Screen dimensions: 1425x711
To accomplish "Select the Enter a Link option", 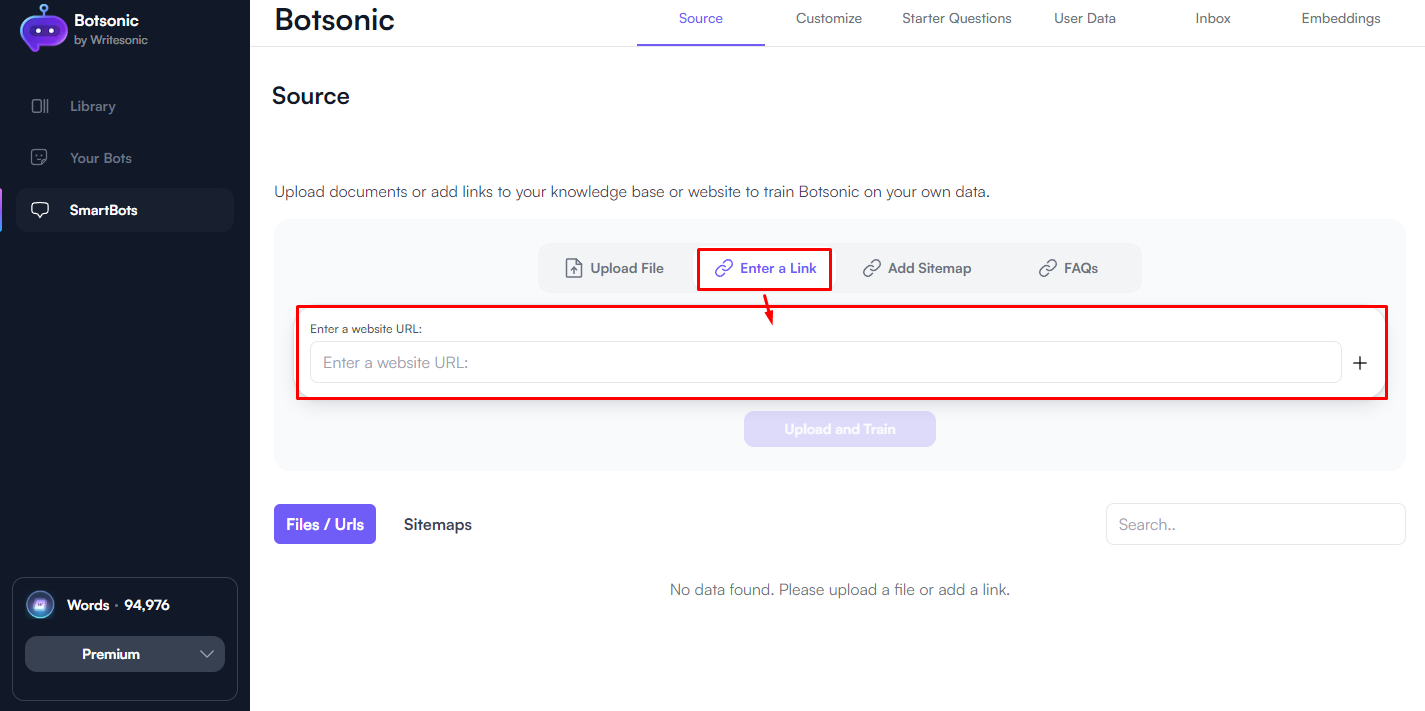I will (765, 268).
